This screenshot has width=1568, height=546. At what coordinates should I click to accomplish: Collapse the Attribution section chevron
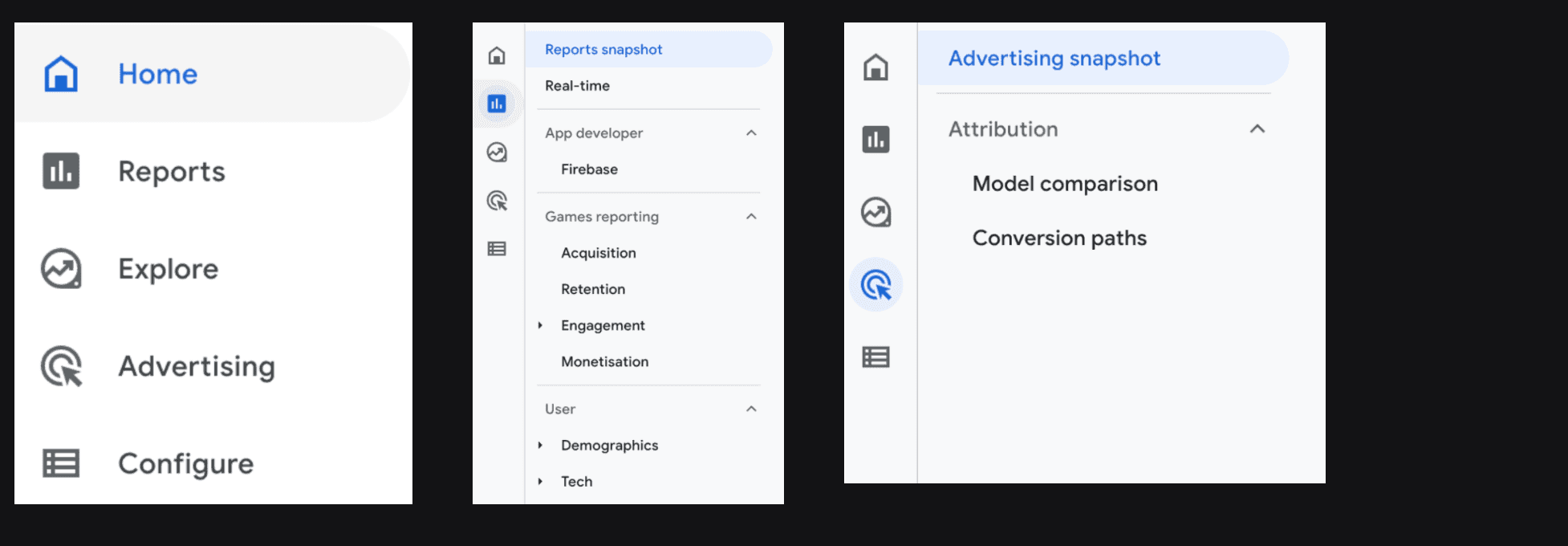pos(1257,128)
